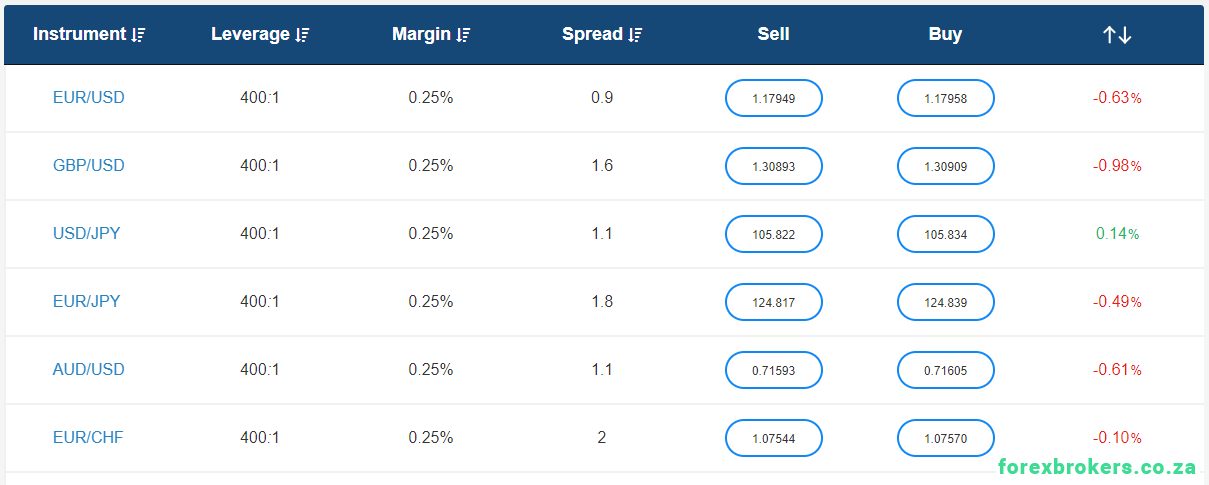Sell EUR/CHF at 1.07544
Screen dimensions: 1209x485
[x=774, y=438]
